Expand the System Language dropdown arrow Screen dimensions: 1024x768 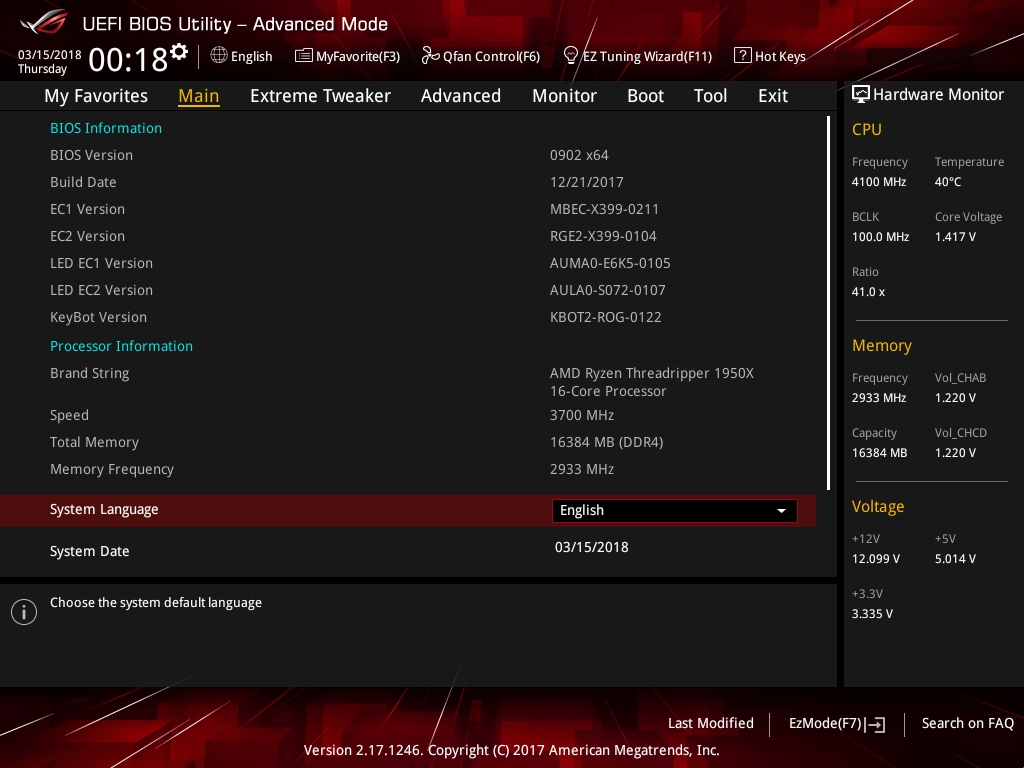click(x=781, y=511)
